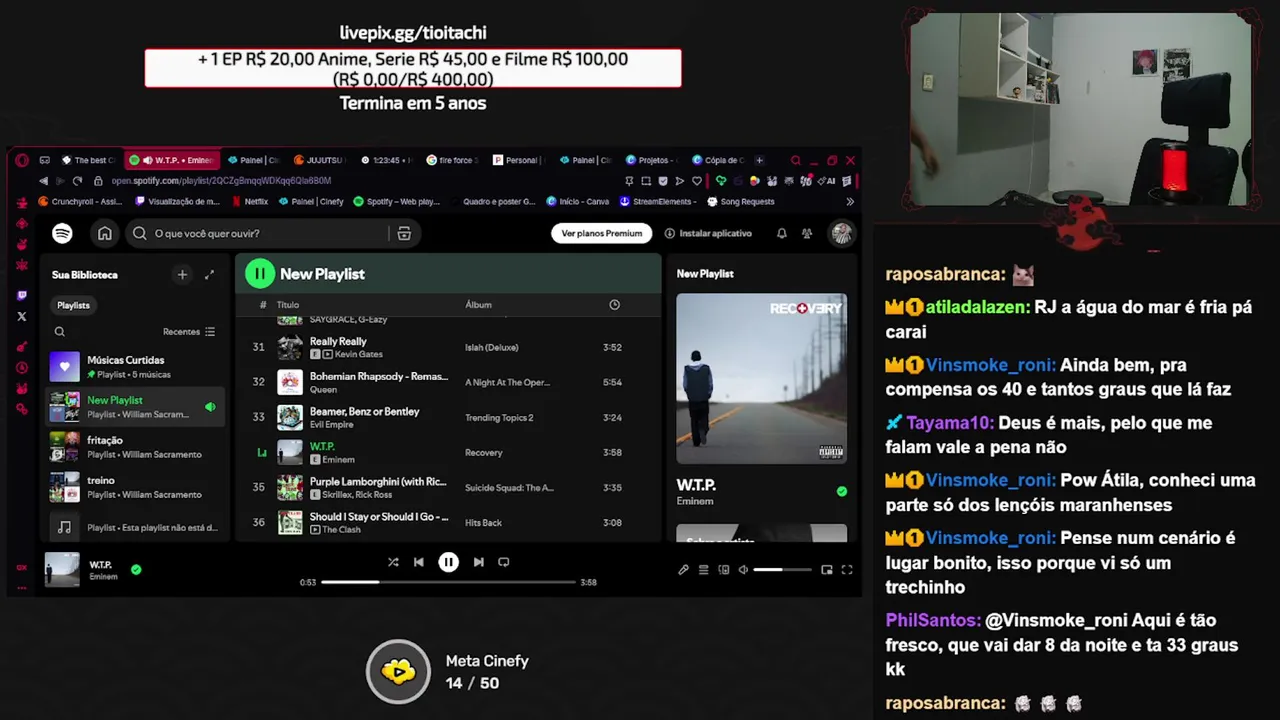Open Crunchyroll bookmark

coord(79,201)
